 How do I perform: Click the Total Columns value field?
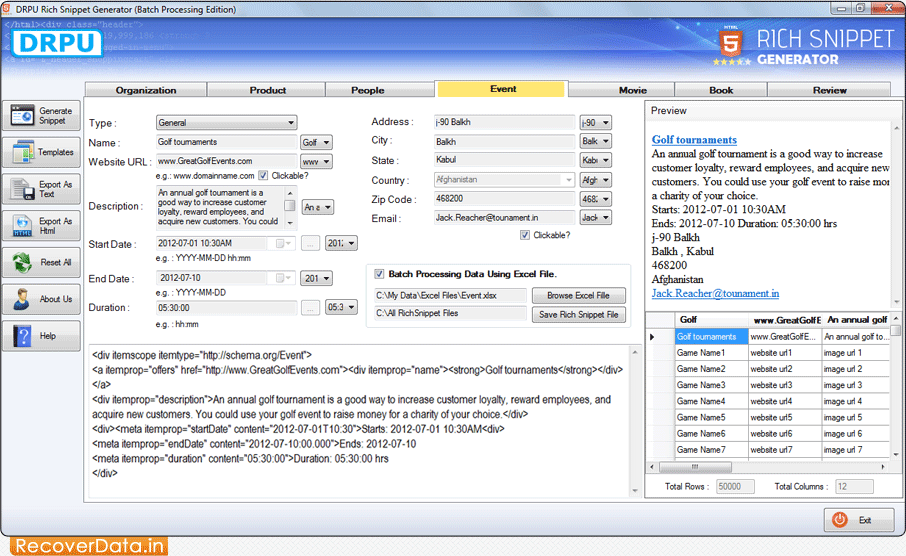coord(854,487)
